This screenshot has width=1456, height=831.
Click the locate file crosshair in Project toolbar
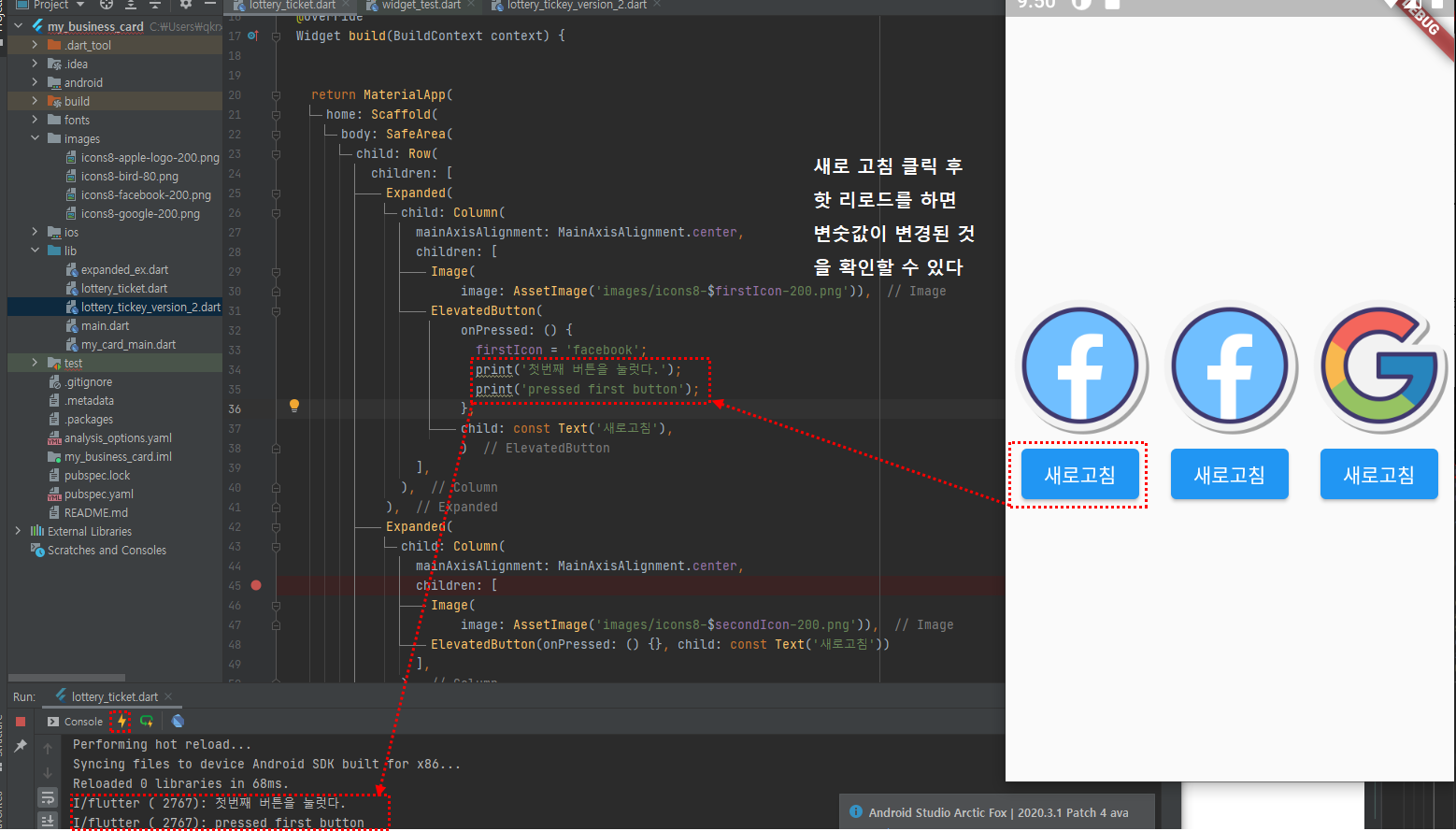click(106, 5)
